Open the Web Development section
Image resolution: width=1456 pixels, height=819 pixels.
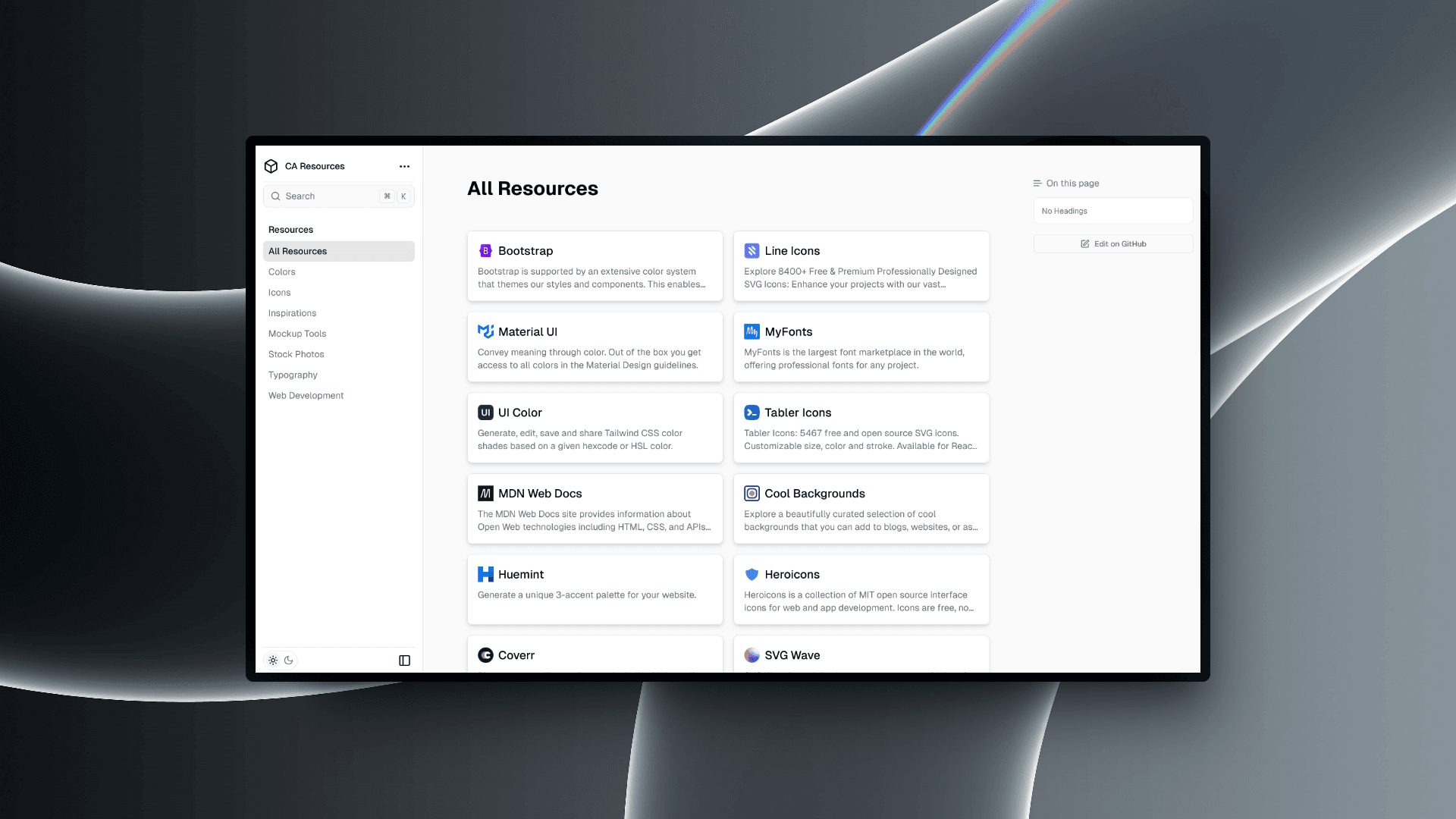click(x=305, y=395)
